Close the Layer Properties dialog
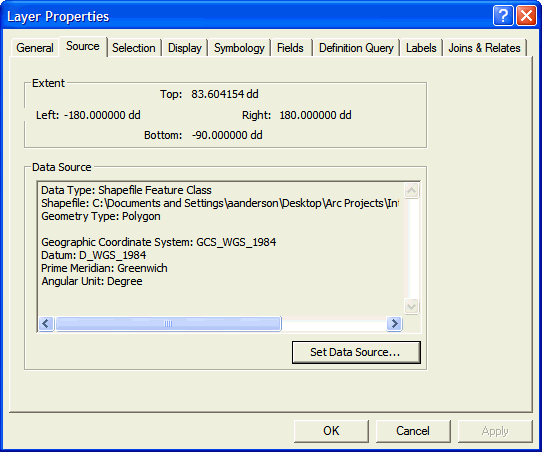 click(x=526, y=16)
